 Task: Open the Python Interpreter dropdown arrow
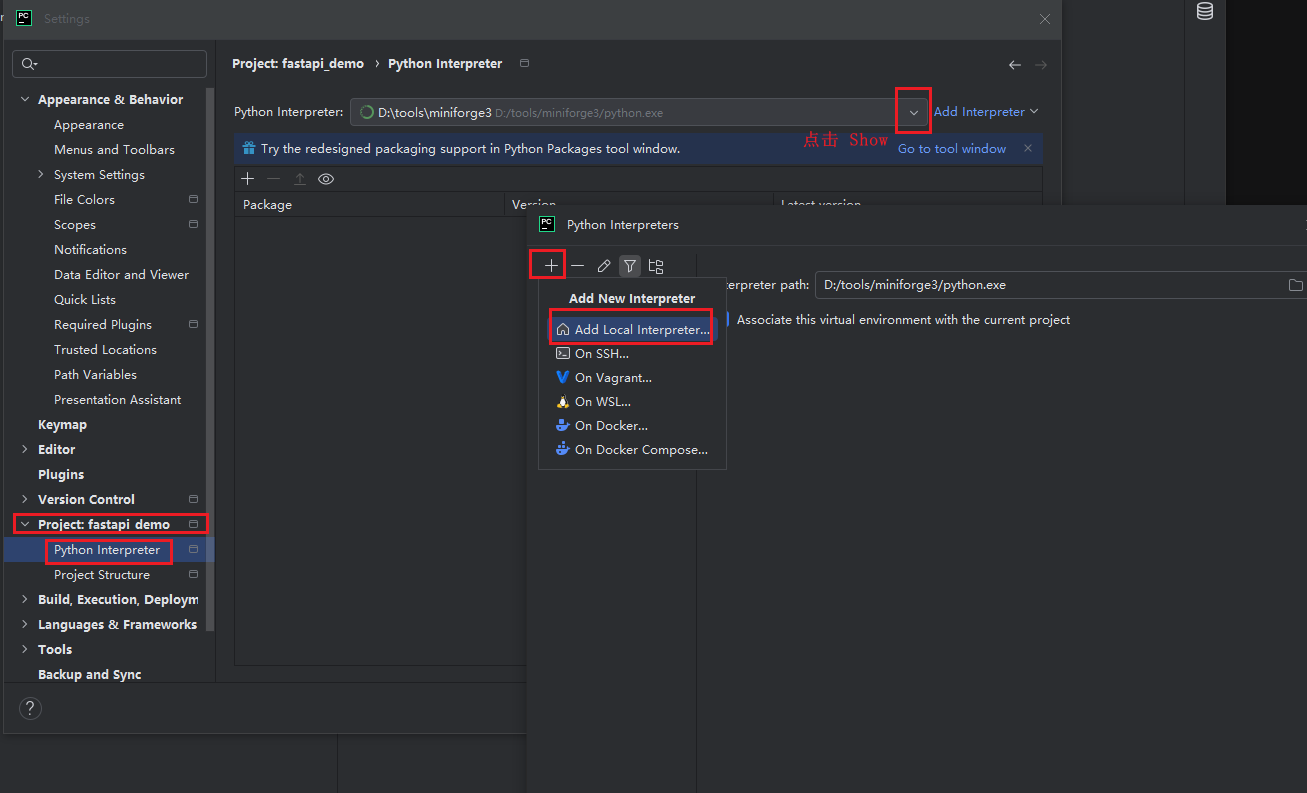pyautogui.click(x=914, y=113)
